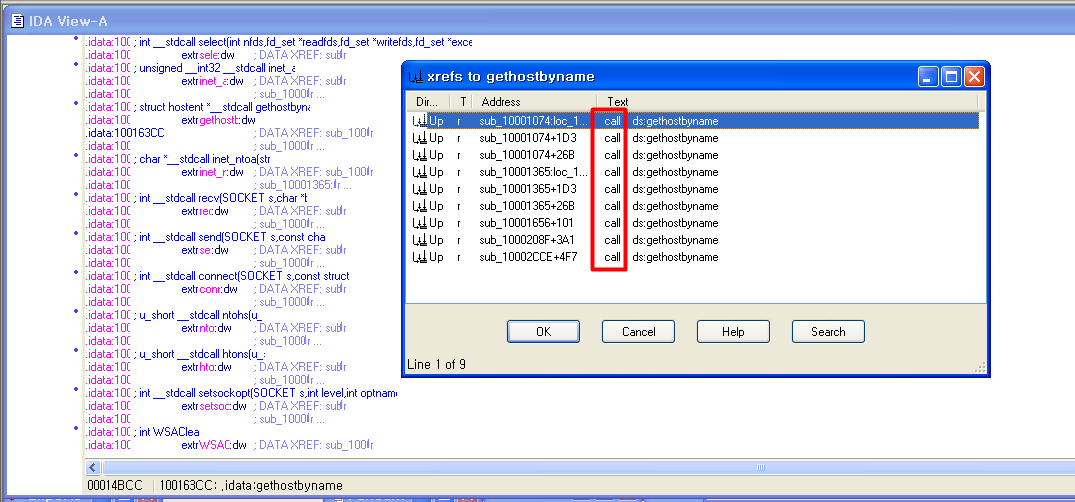The width and height of the screenshot is (1075, 502).
Task: Select xref row sub_1000208F+3A1
Action: pyautogui.click(x=692, y=240)
